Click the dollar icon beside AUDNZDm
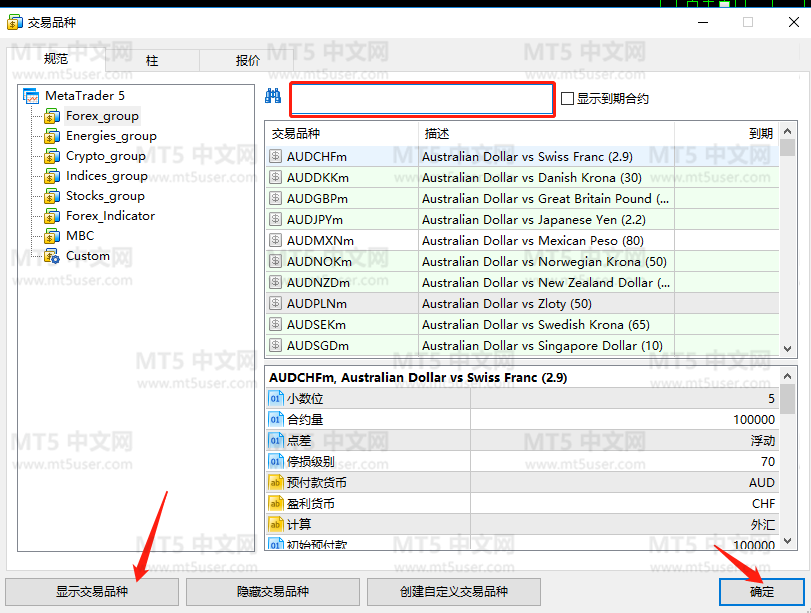Image resolution: width=811 pixels, height=613 pixels. click(276, 282)
